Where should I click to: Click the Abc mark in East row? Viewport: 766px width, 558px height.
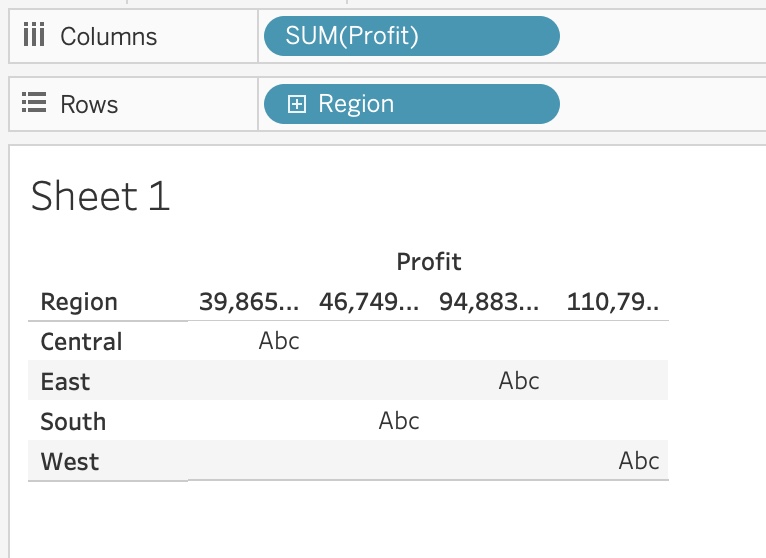click(519, 381)
